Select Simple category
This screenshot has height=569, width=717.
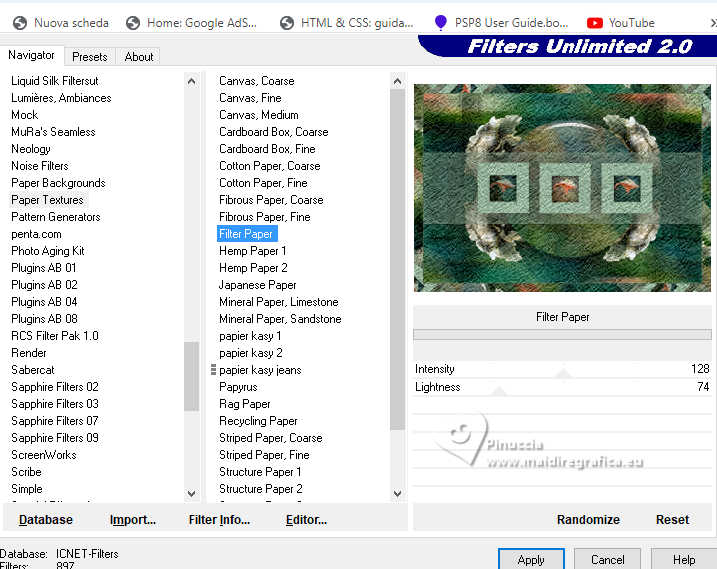[27, 489]
